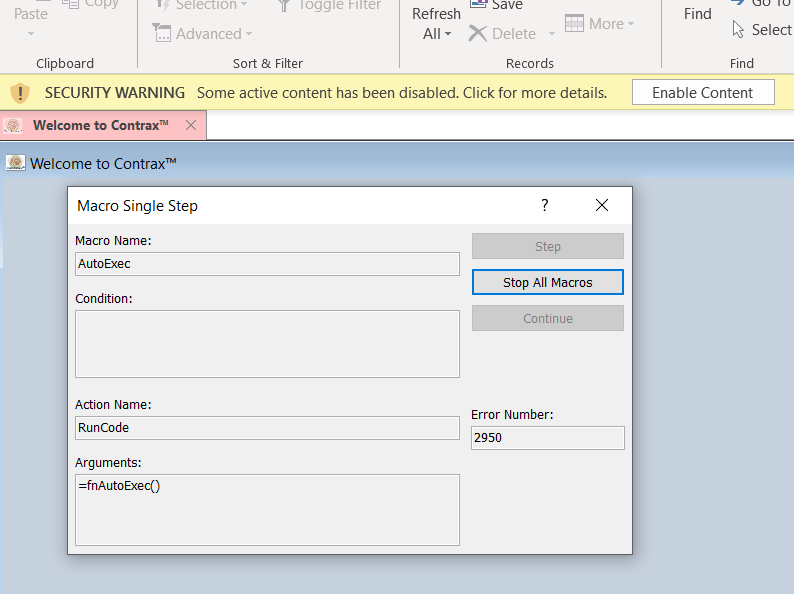Click the Advanced filter icon
The height and width of the screenshot is (594, 794).
click(162, 34)
